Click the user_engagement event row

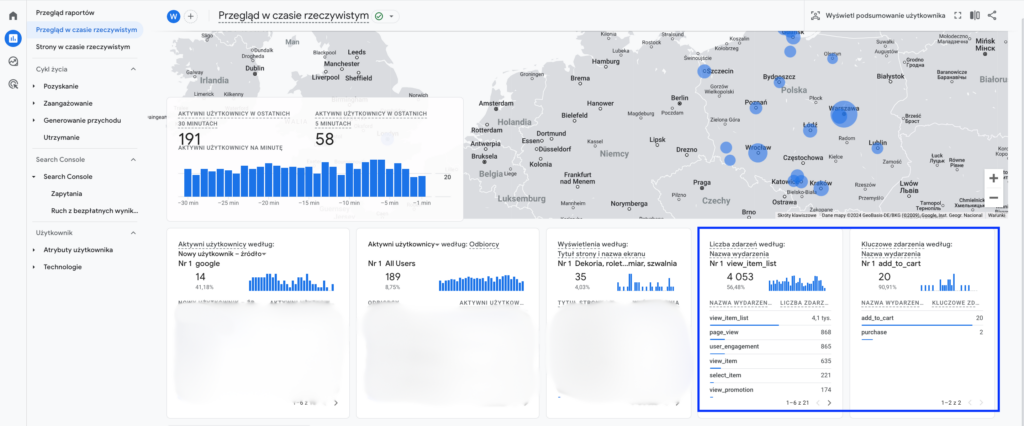[769, 347]
